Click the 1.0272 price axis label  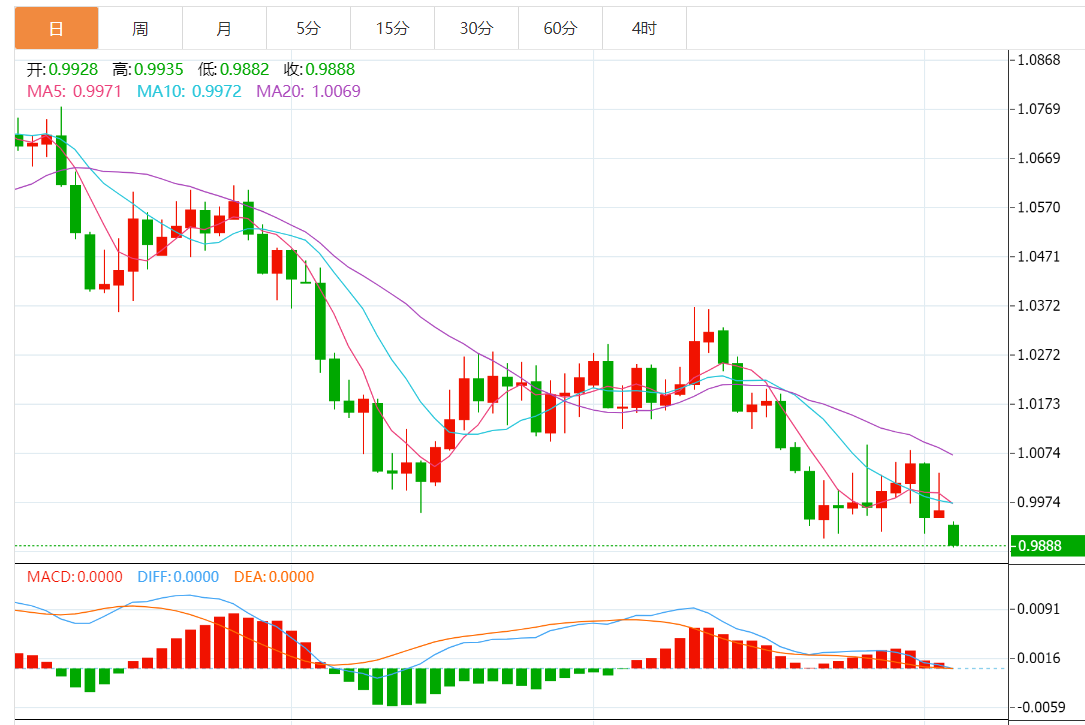click(x=1039, y=355)
